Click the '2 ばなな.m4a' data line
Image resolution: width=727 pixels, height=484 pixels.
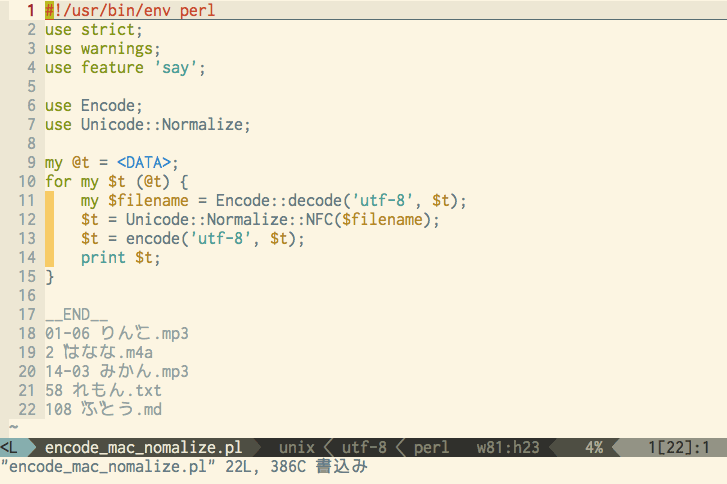click(x=99, y=353)
